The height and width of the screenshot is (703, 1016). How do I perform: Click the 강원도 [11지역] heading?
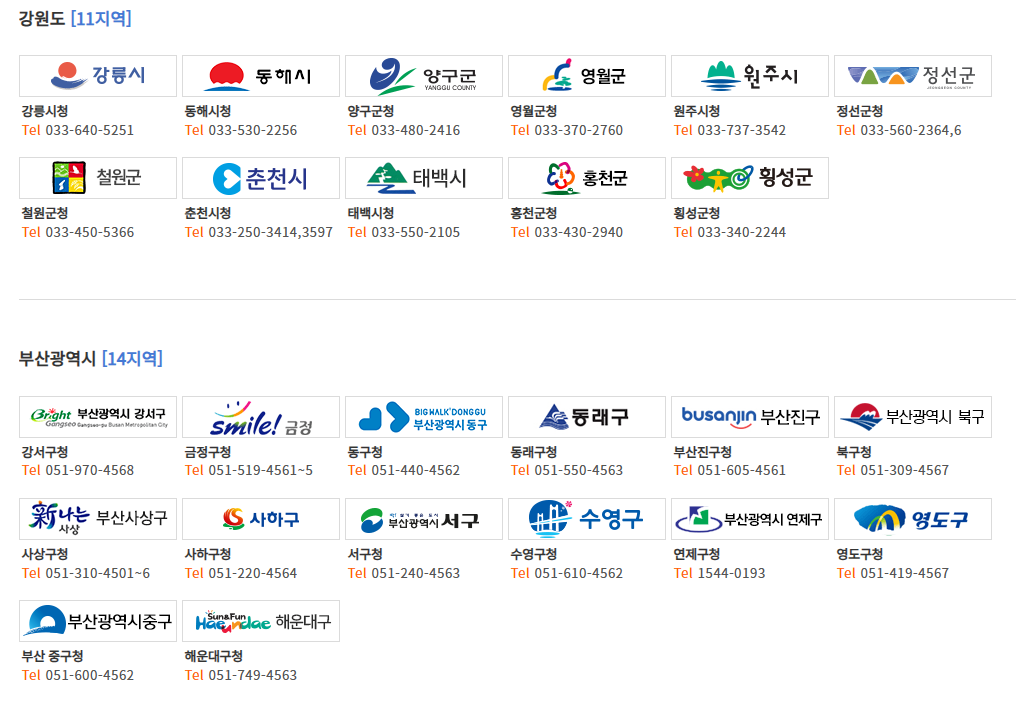click(75, 18)
